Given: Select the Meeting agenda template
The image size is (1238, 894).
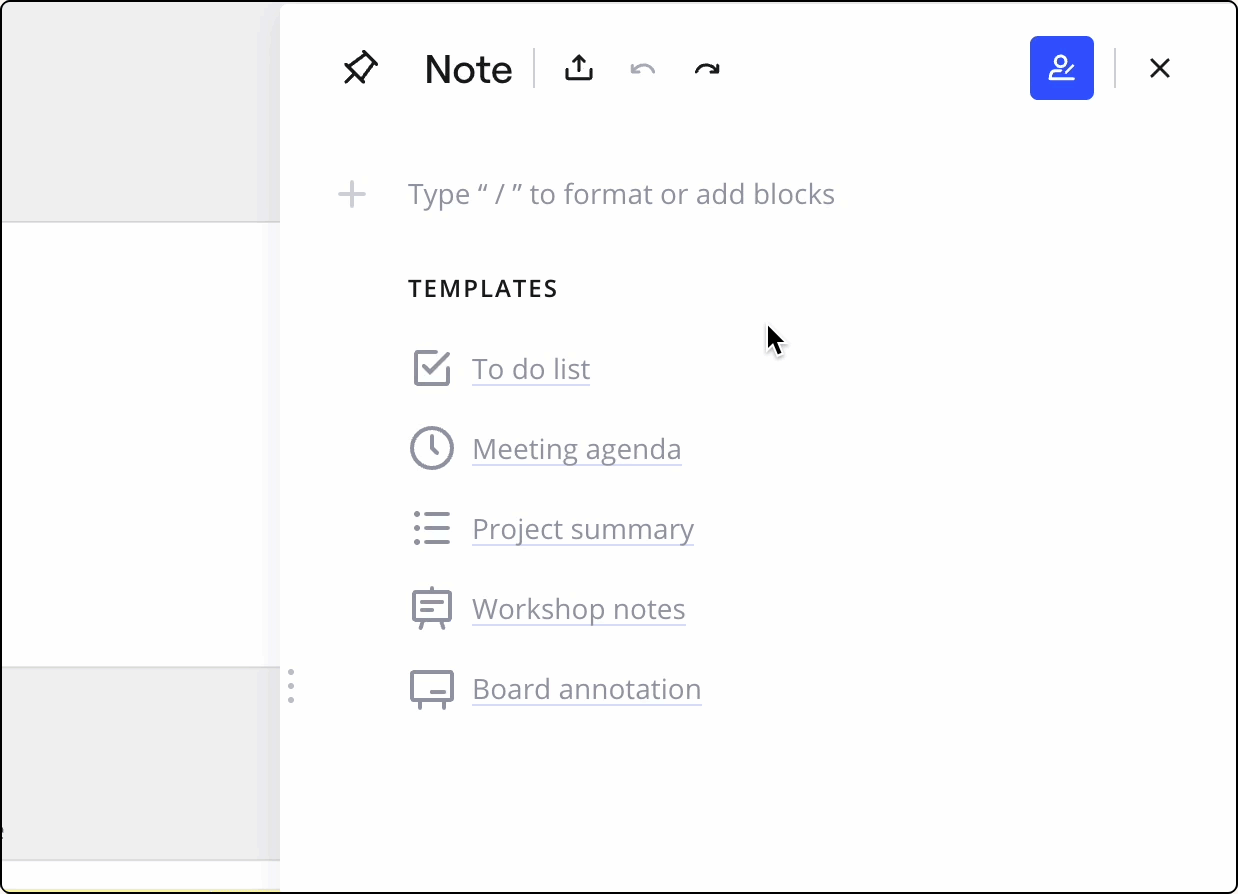Looking at the screenshot, I should (x=576, y=449).
